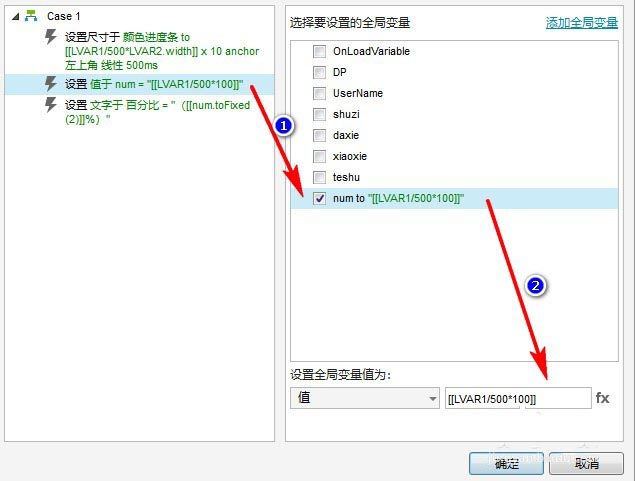
Task: Select the 设置 文字于 百分比 action row
Action: (x=139, y=112)
